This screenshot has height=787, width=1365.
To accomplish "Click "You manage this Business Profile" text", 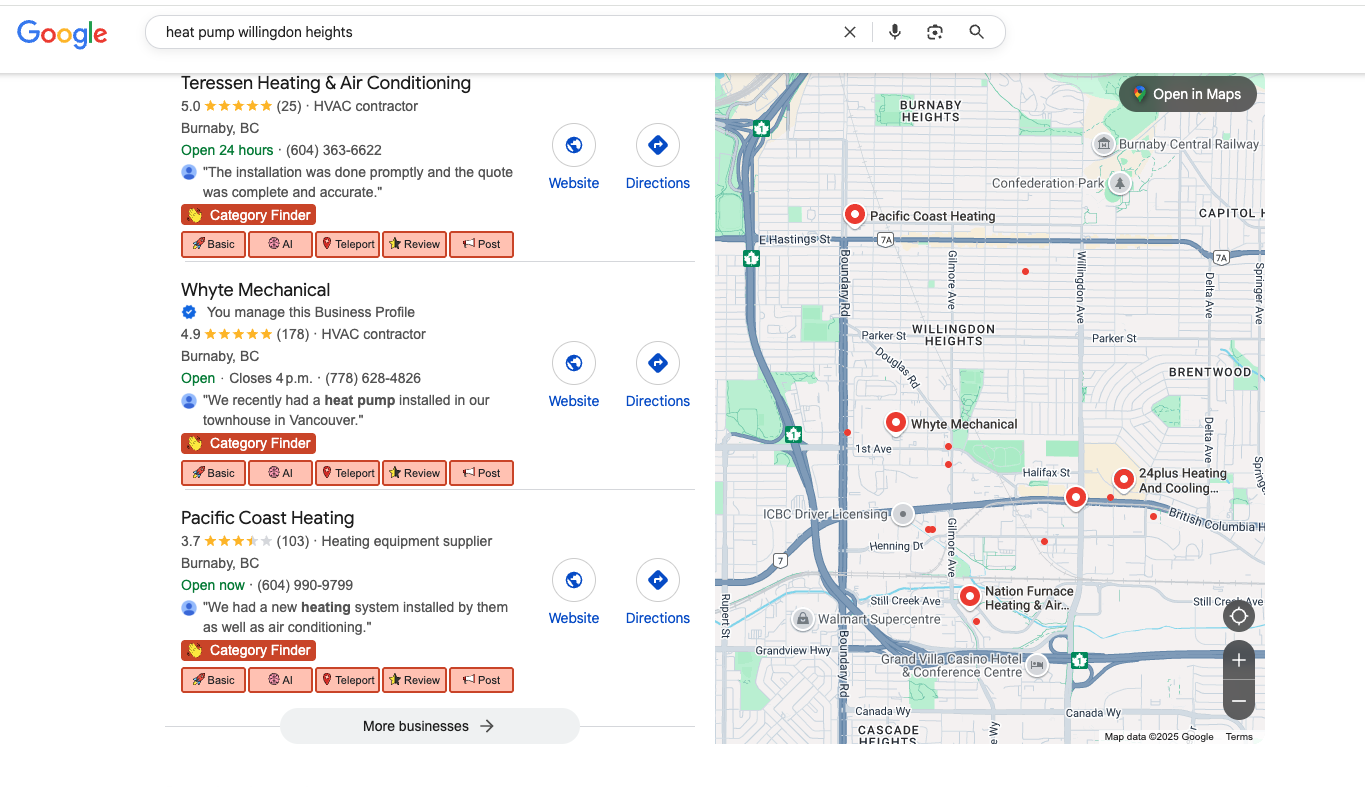I will point(310,312).
